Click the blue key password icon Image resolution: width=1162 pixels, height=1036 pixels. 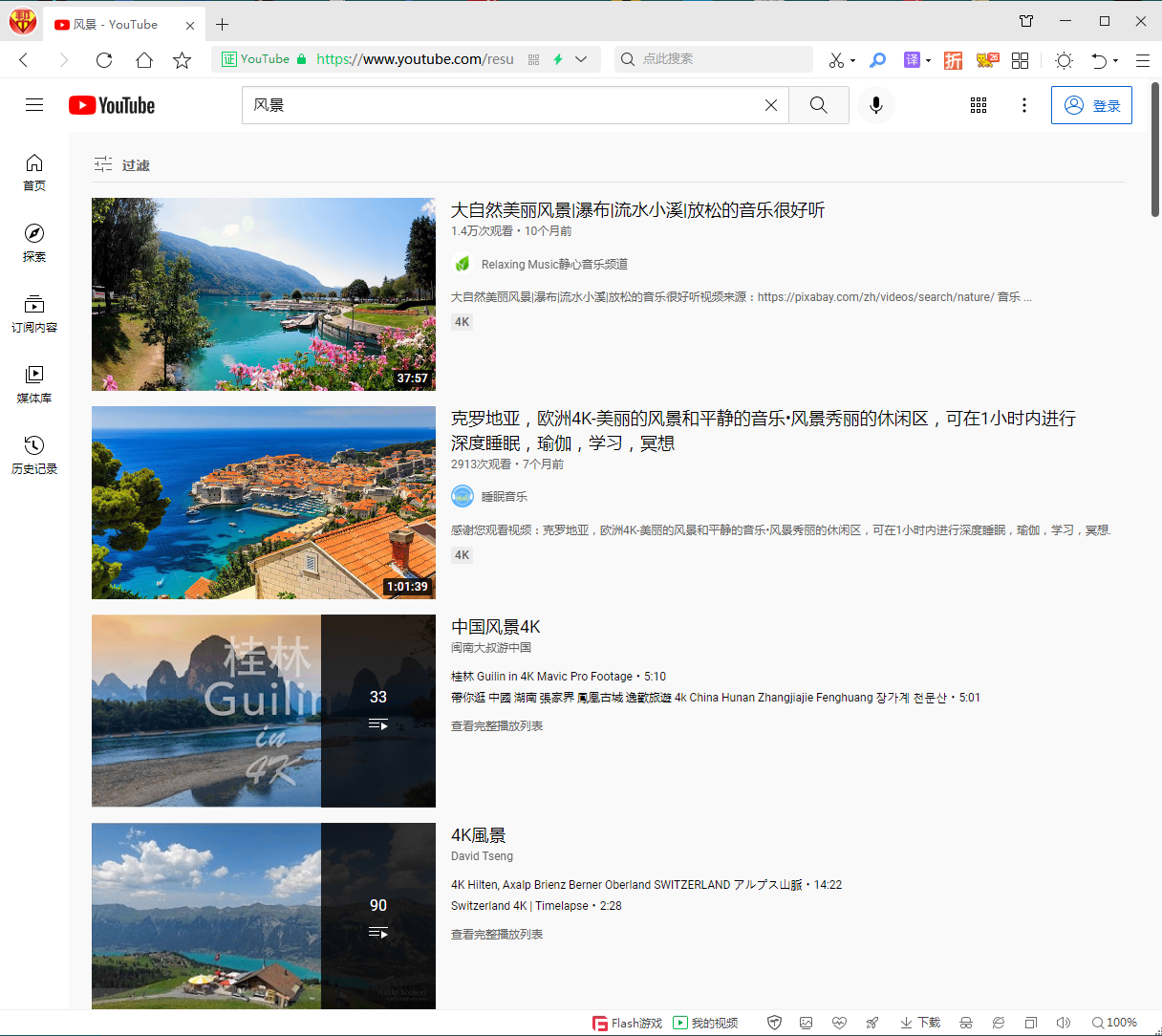coord(877,60)
